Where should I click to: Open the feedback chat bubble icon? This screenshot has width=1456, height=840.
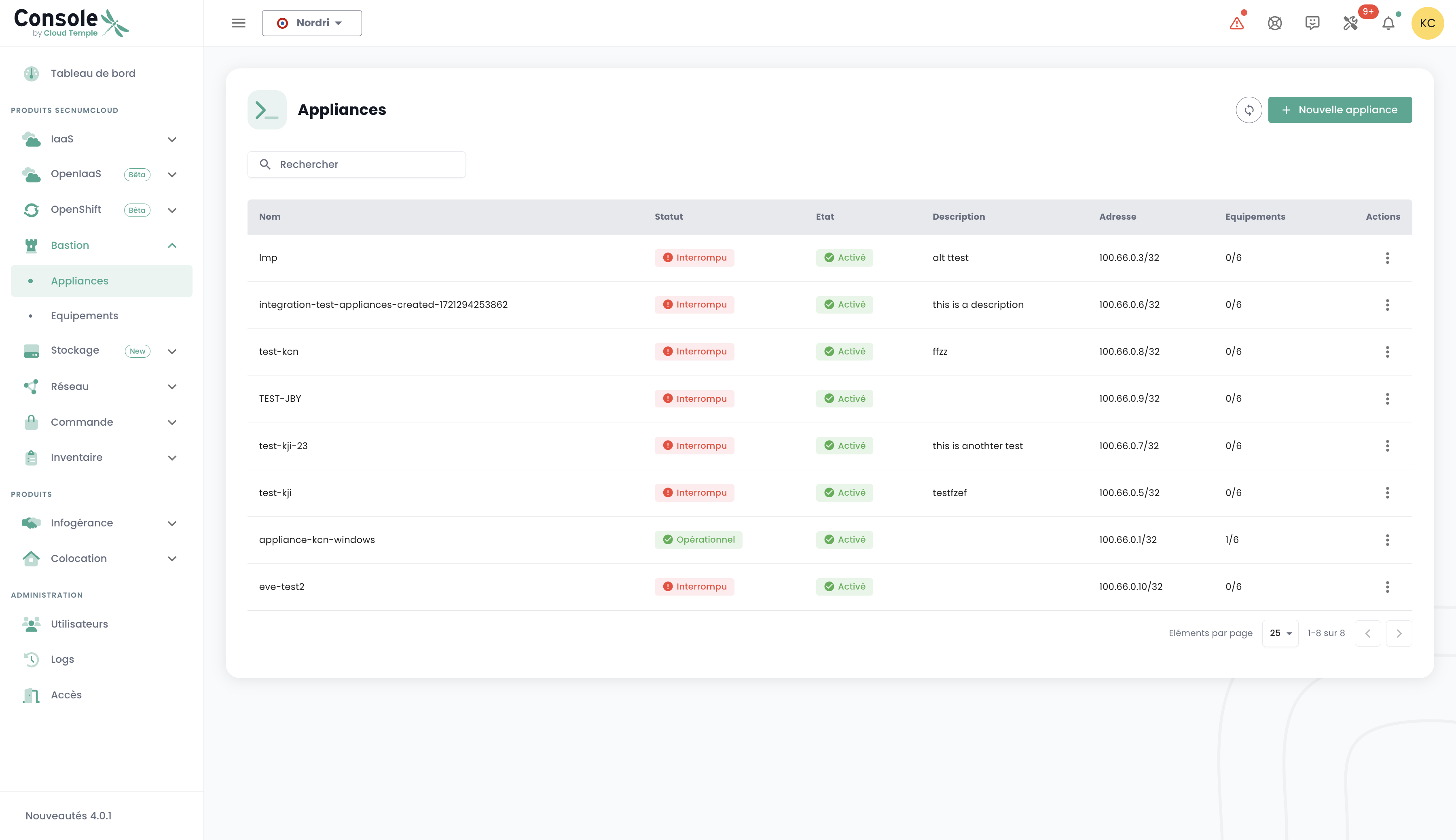tap(1312, 23)
